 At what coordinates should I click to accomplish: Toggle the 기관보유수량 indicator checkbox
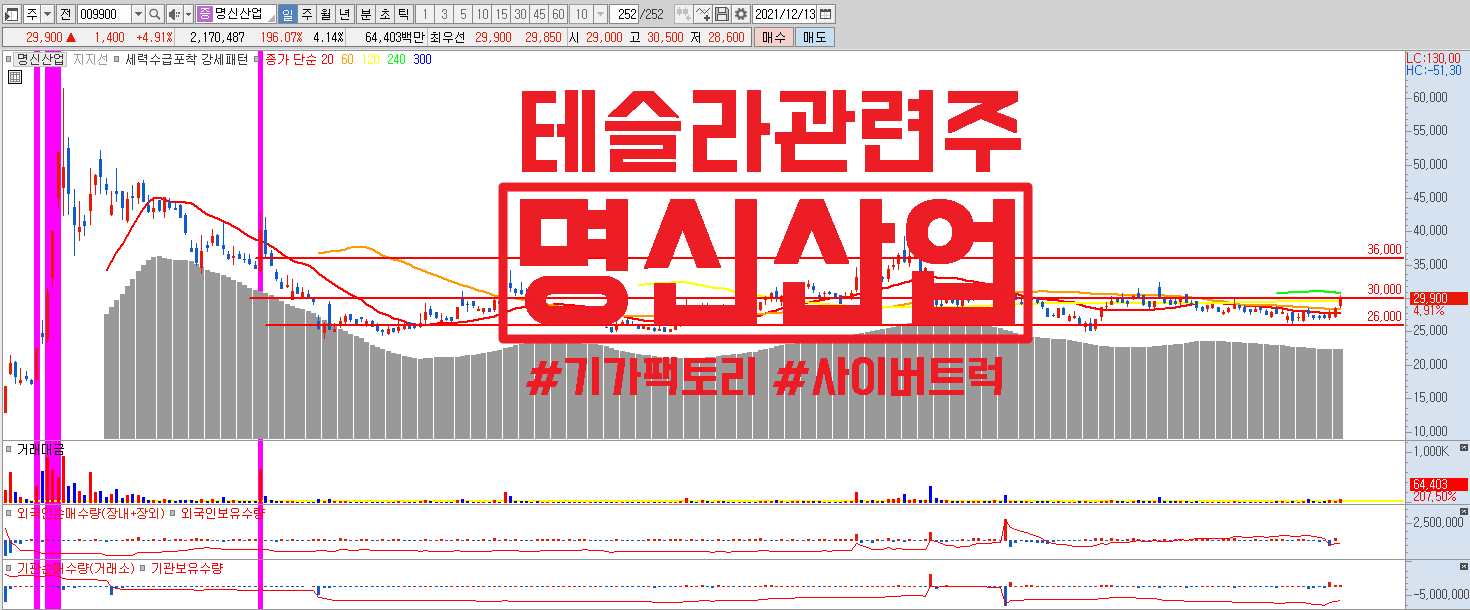[142, 568]
